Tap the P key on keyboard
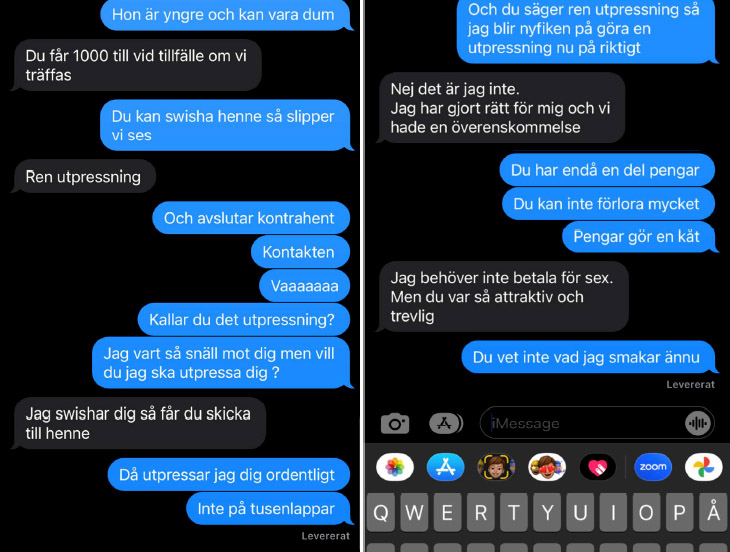This screenshot has width=730, height=552. point(680,513)
